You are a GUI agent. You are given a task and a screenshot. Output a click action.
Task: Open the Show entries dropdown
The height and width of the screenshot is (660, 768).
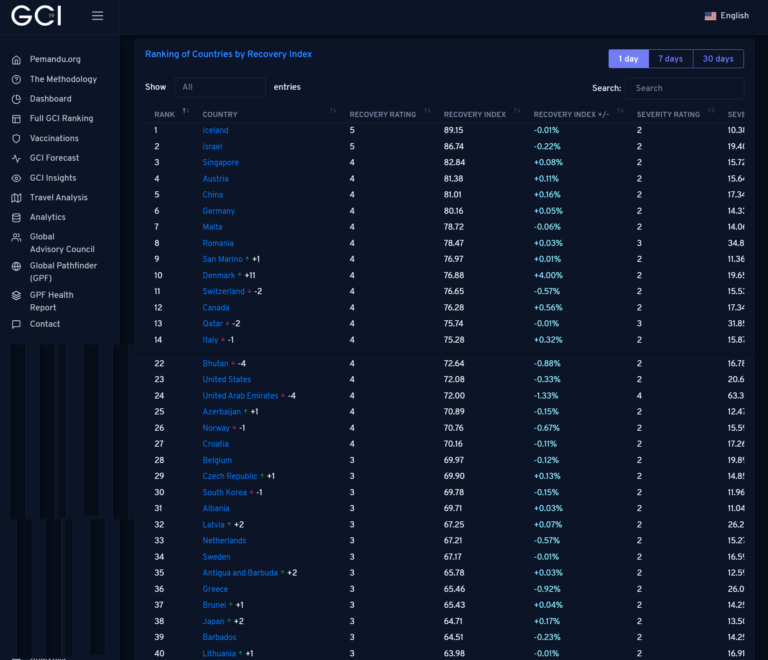pos(218,87)
